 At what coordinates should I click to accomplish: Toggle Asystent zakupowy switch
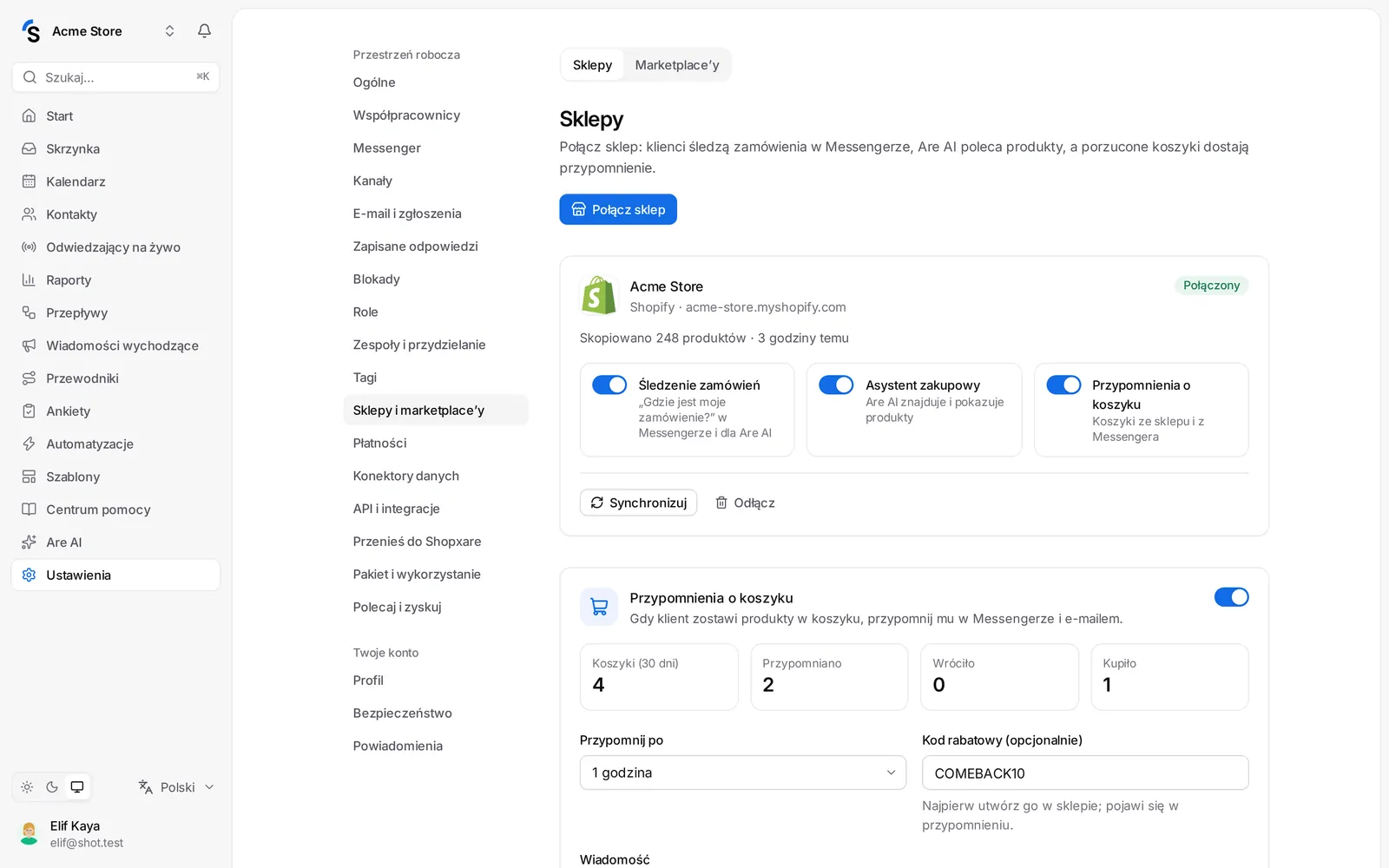click(x=836, y=385)
